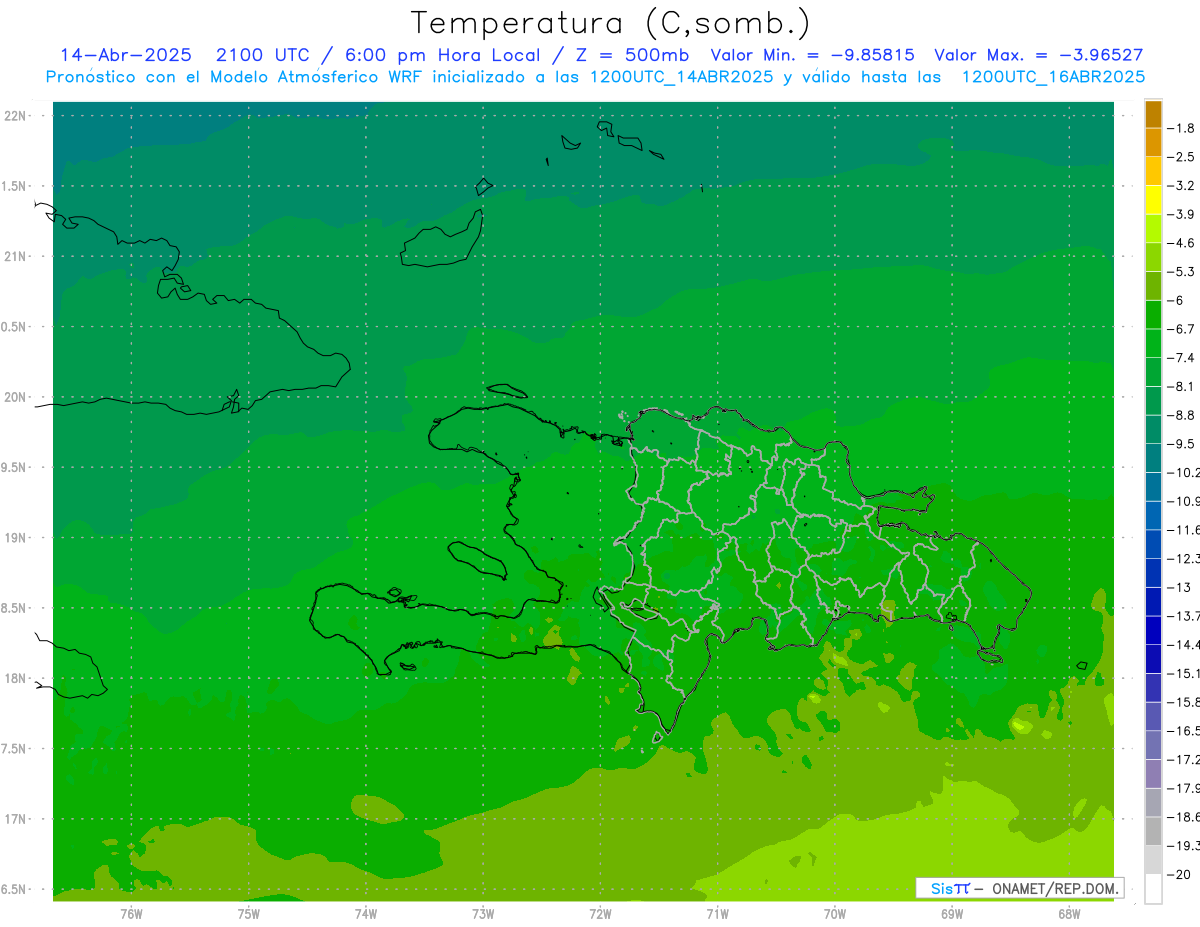Viewport: 1200px width, 927px height.
Task: Click the 72W longitude axis label
Action: coord(600,913)
